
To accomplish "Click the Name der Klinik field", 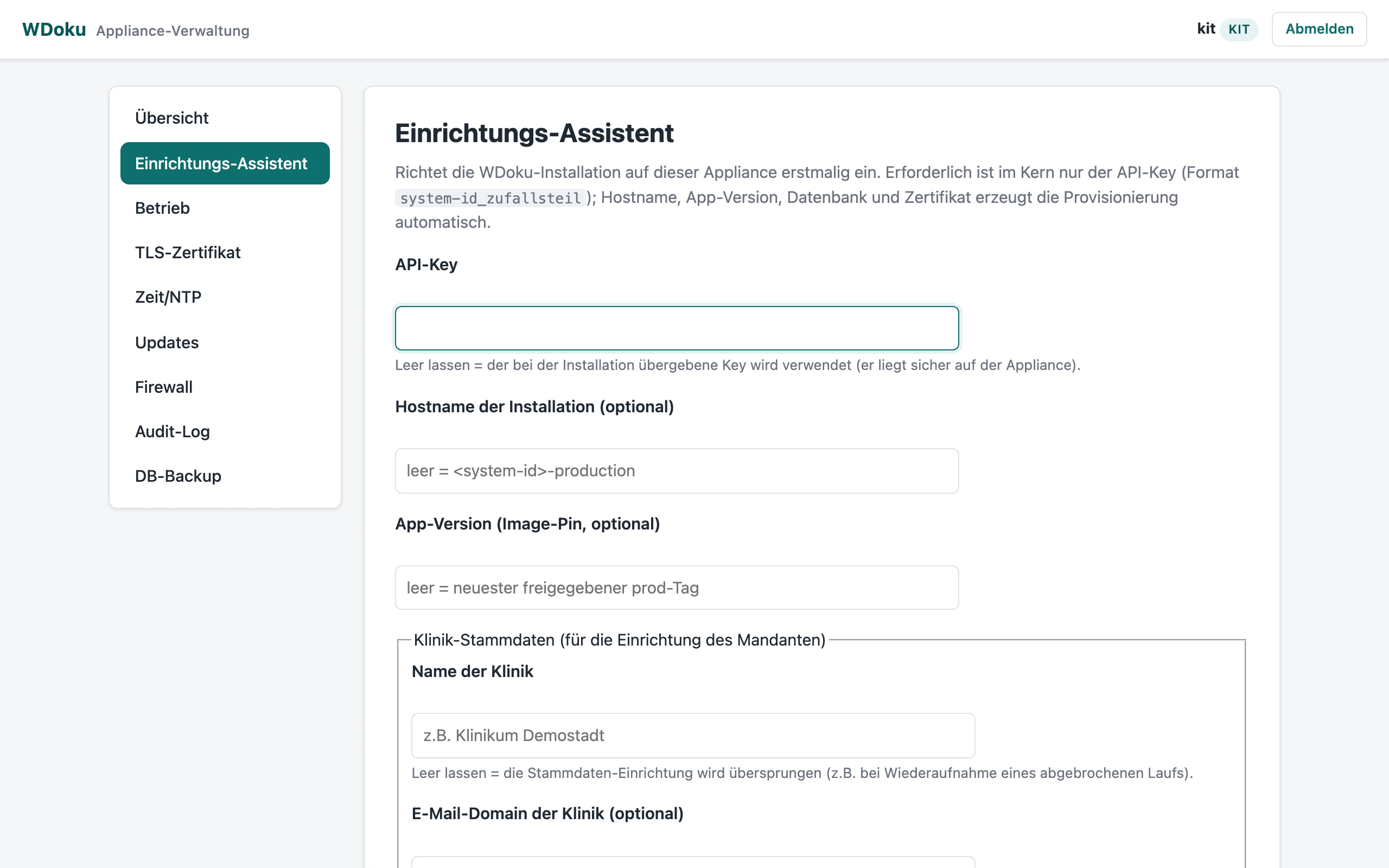I will tap(693, 736).
